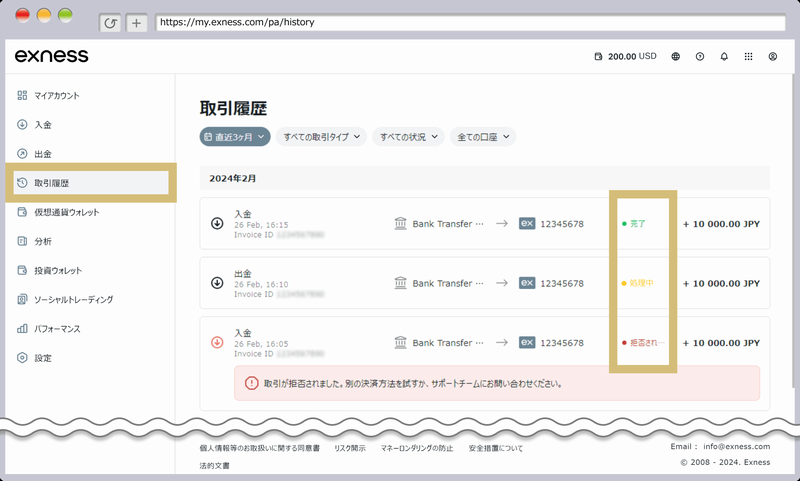
Task: Click the マネーロンダリングの防止 link
Action: (x=416, y=449)
